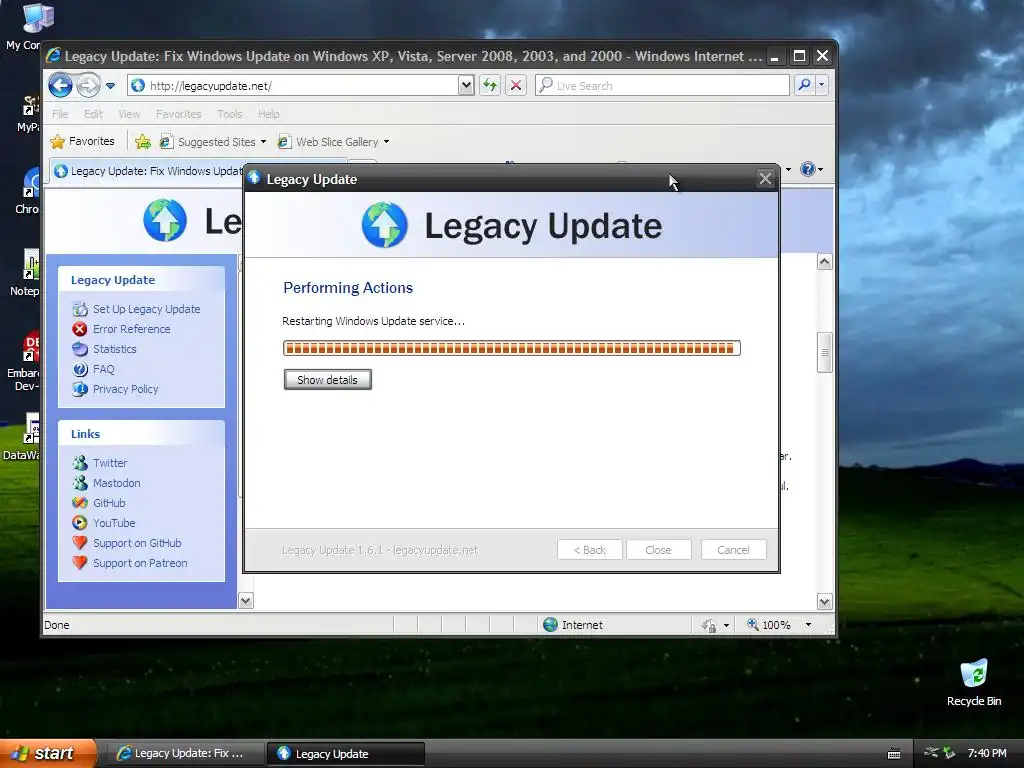Click sidebar frame scroll down arrow
1024x768 pixels.
246,600
